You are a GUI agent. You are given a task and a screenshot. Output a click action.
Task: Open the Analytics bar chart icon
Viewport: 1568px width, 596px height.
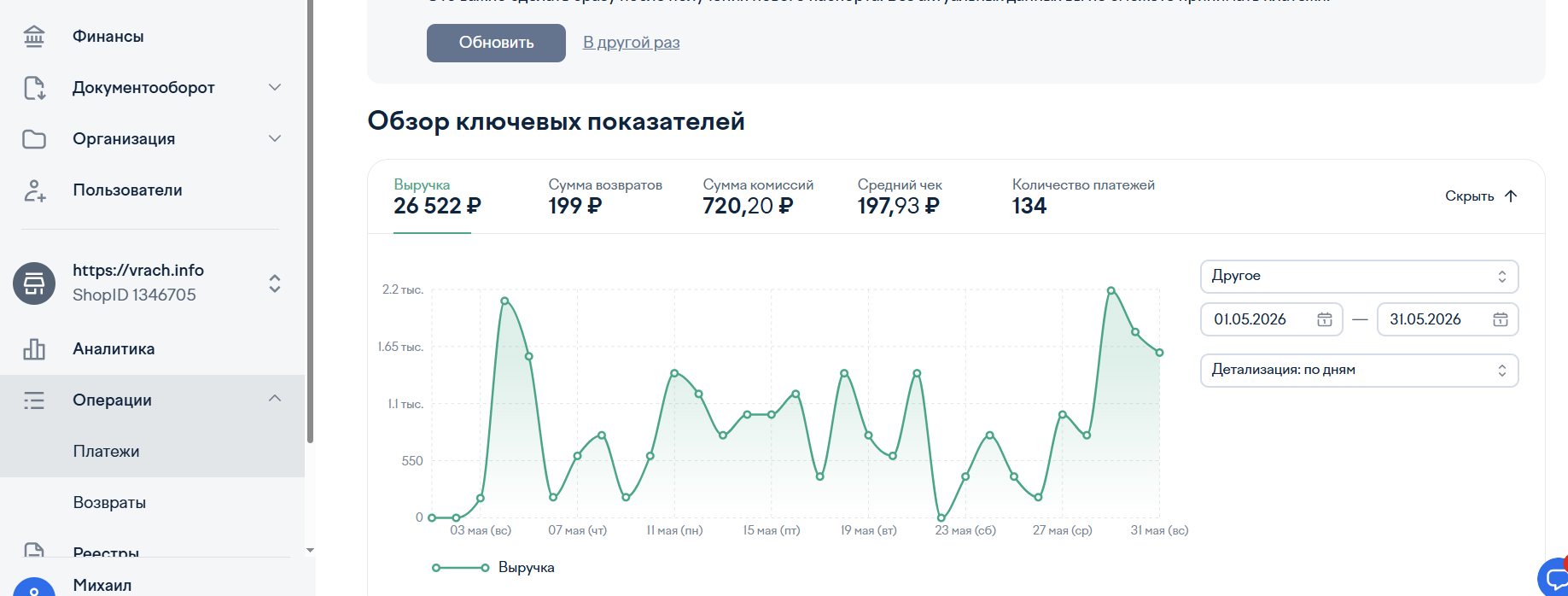coord(34,349)
